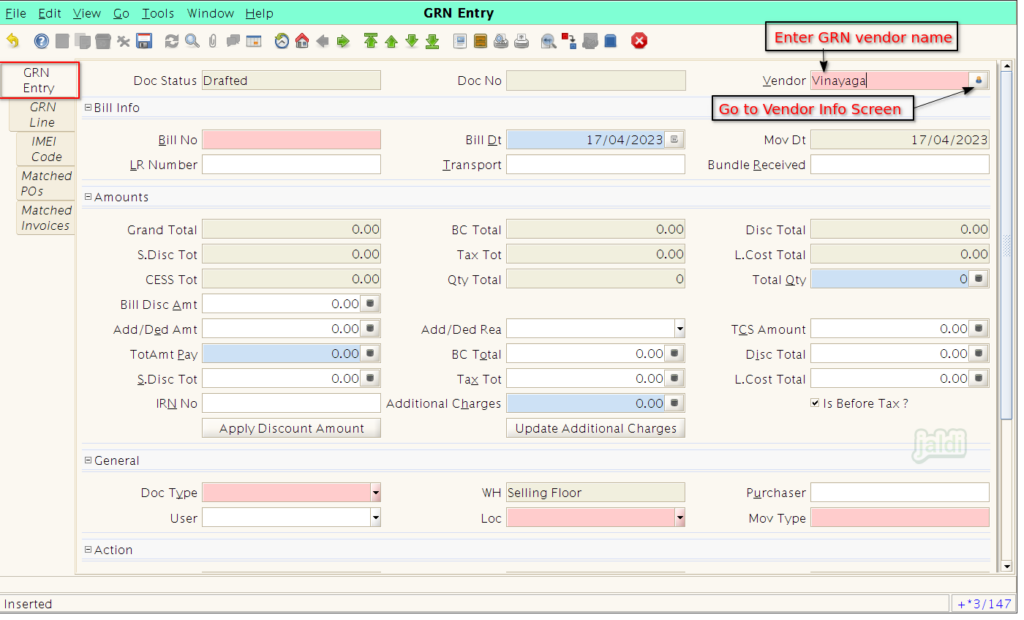Focus the Transport input field
The height and width of the screenshot is (620, 1024).
pyautogui.click(x=596, y=165)
